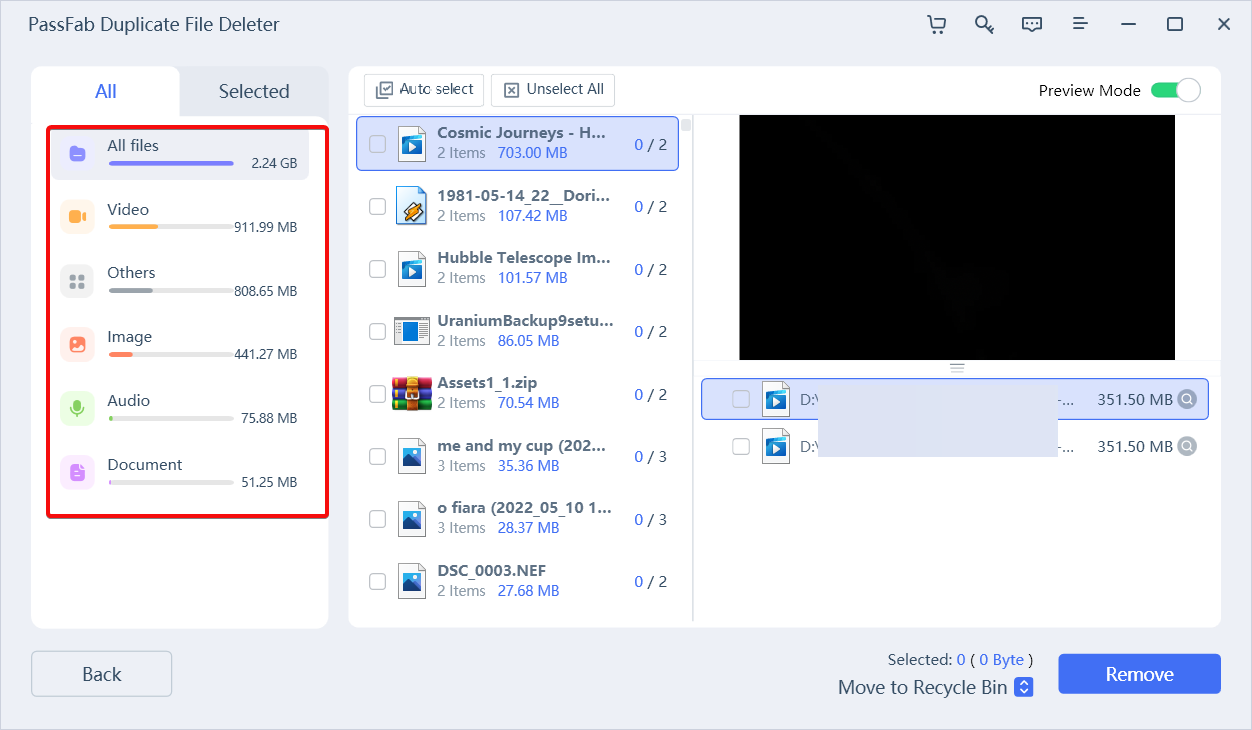Screen dimensions: 1252x730
Task: Click the blue Remove button
Action: pyautogui.click(x=1140, y=674)
